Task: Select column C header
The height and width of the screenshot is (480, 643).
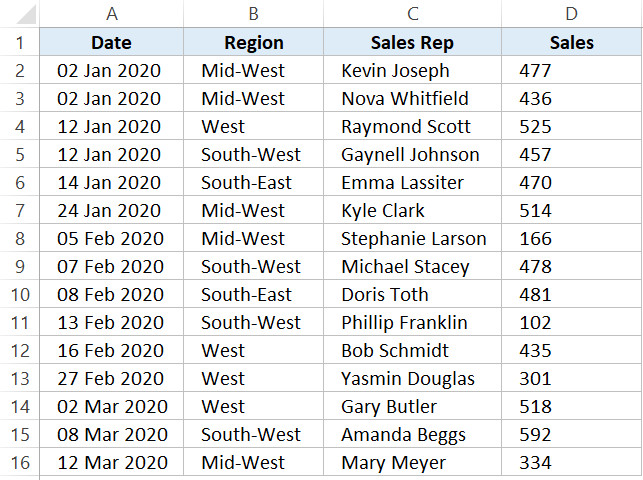Action: coord(412,14)
